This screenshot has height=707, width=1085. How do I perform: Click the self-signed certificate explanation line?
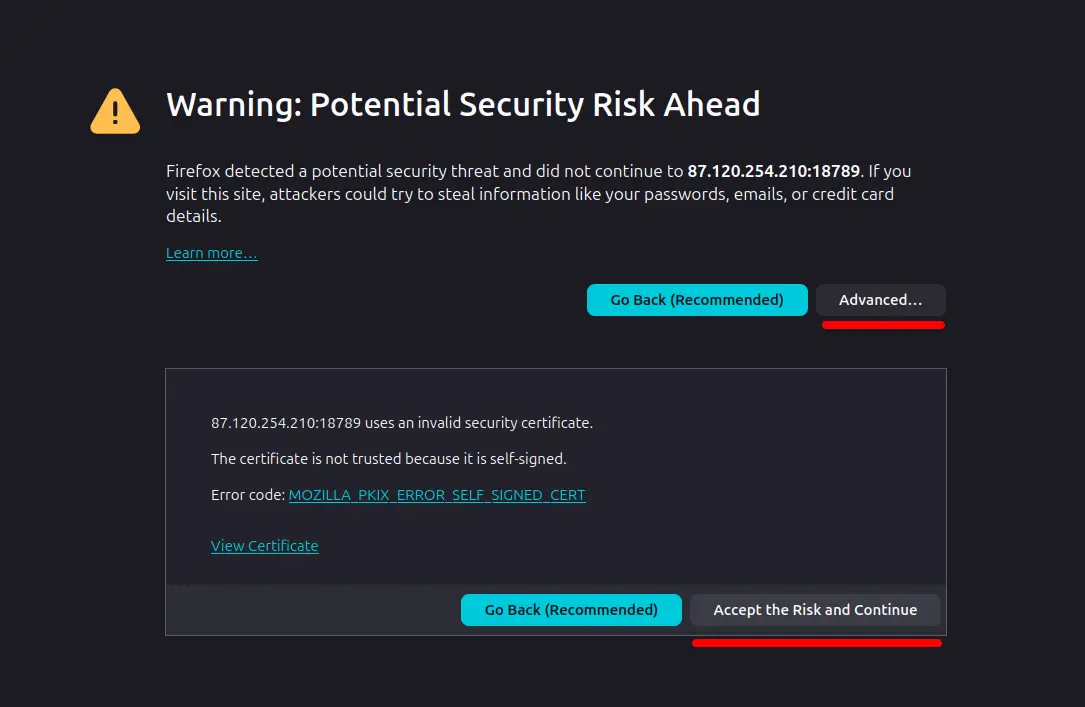point(388,458)
